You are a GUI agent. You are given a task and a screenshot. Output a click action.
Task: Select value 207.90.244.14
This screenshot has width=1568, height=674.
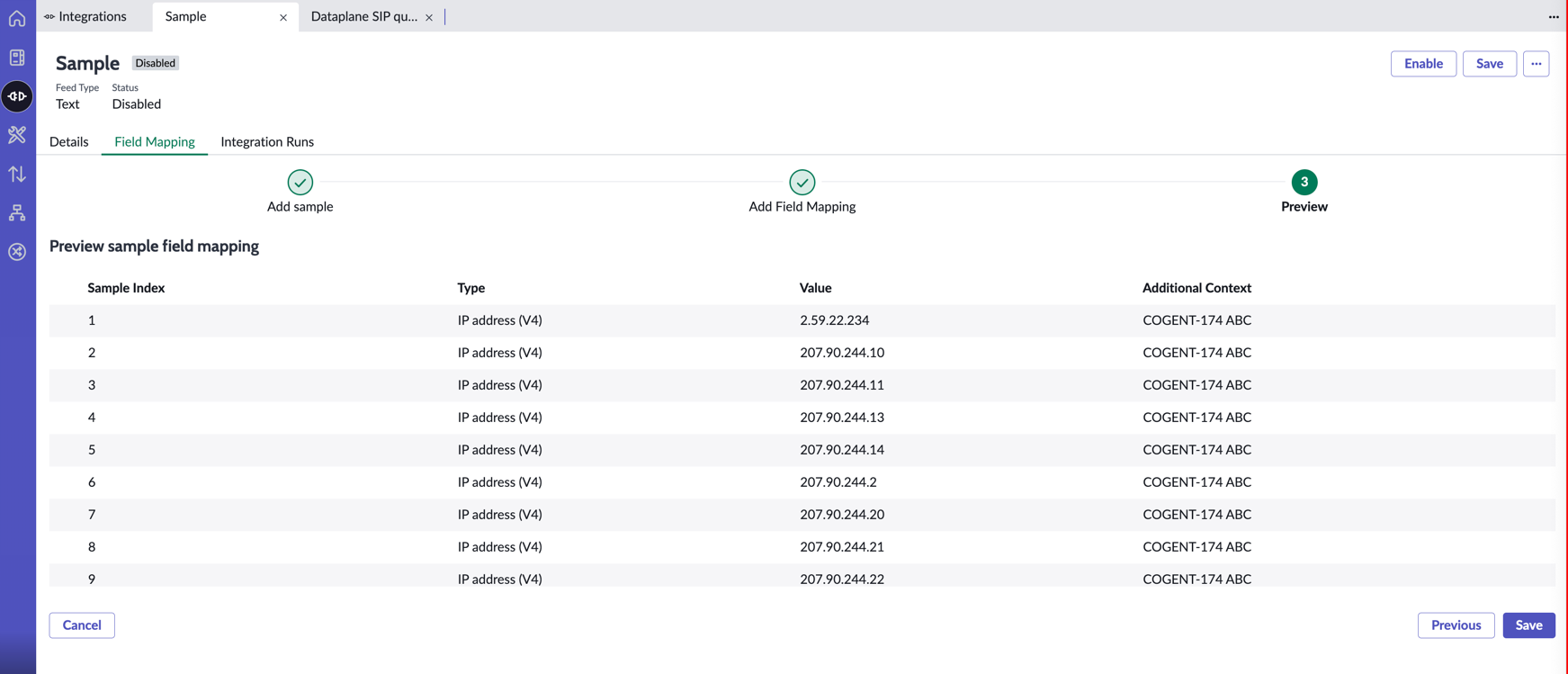pyautogui.click(x=842, y=450)
